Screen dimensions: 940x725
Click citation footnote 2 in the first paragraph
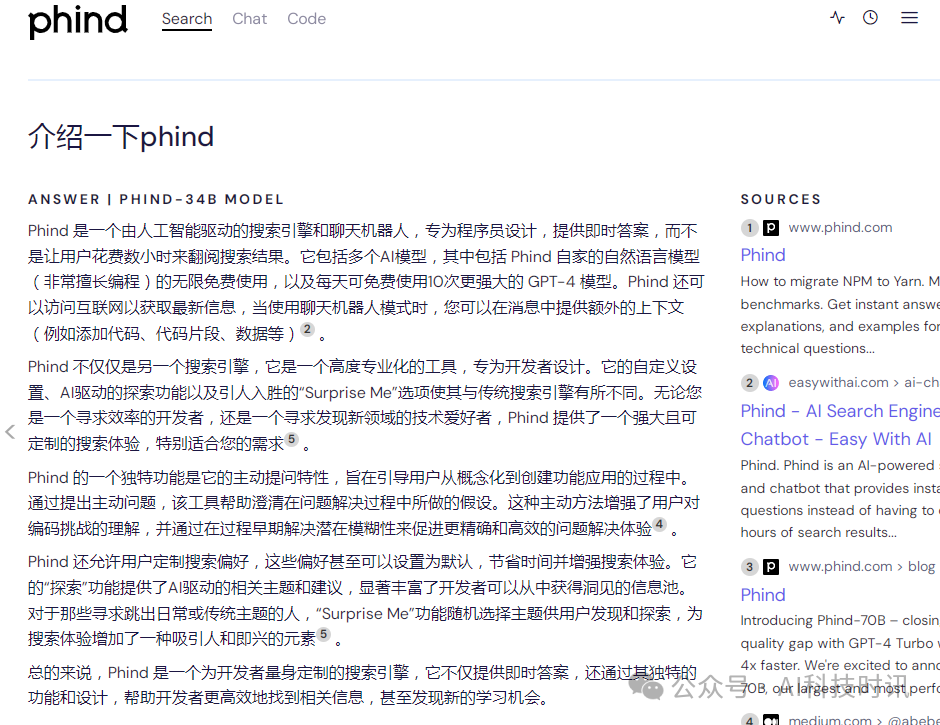(306, 327)
